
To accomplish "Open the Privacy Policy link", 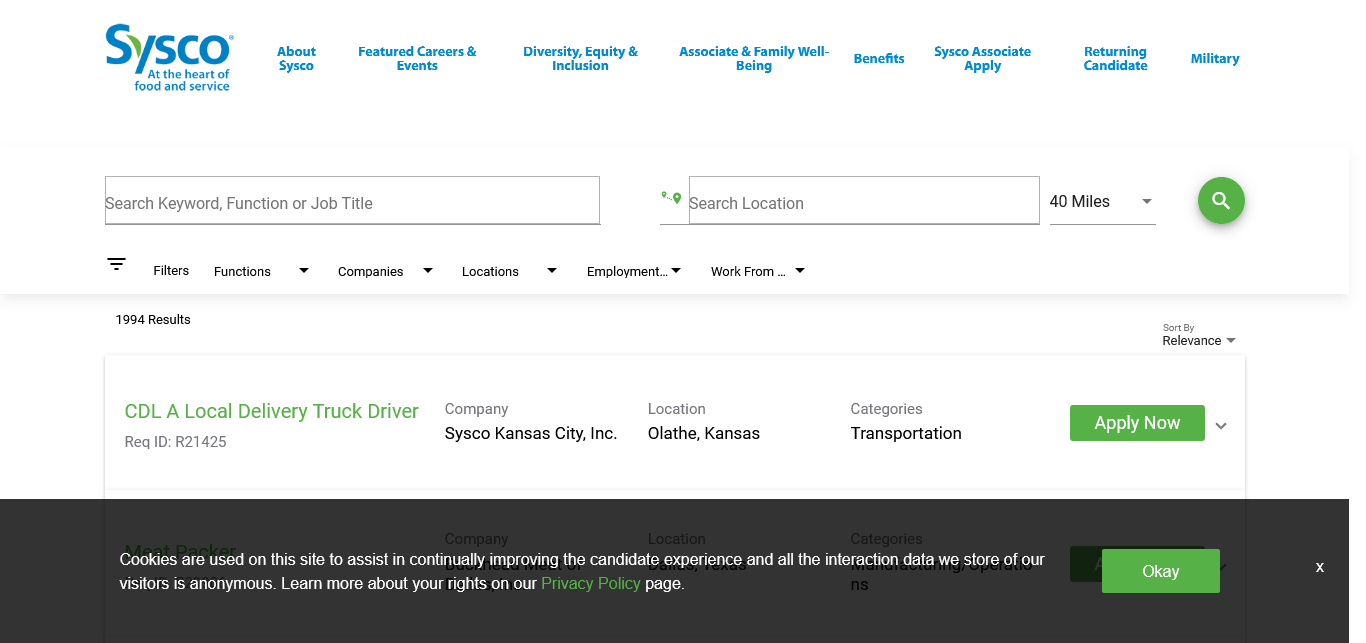I will coord(590,583).
